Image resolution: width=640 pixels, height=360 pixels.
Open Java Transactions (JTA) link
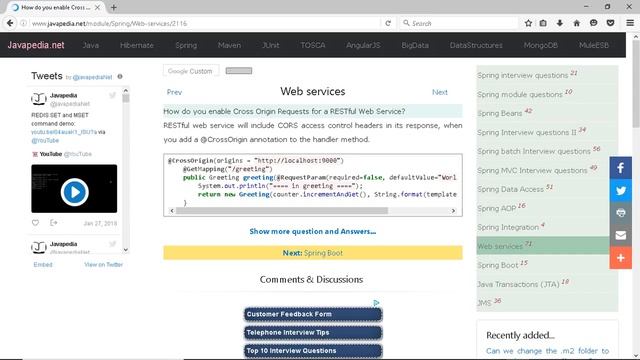click(x=518, y=284)
